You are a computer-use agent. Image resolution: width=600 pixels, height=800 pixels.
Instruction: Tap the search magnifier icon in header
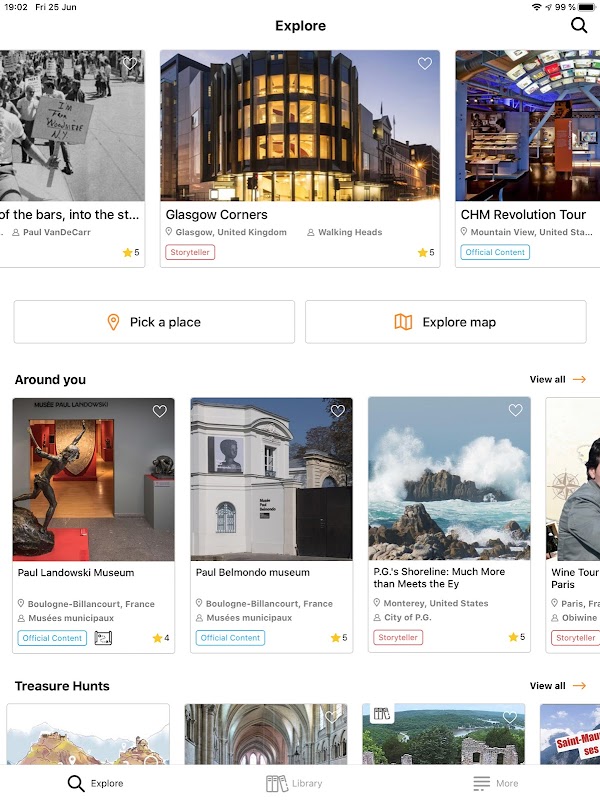[x=579, y=26]
